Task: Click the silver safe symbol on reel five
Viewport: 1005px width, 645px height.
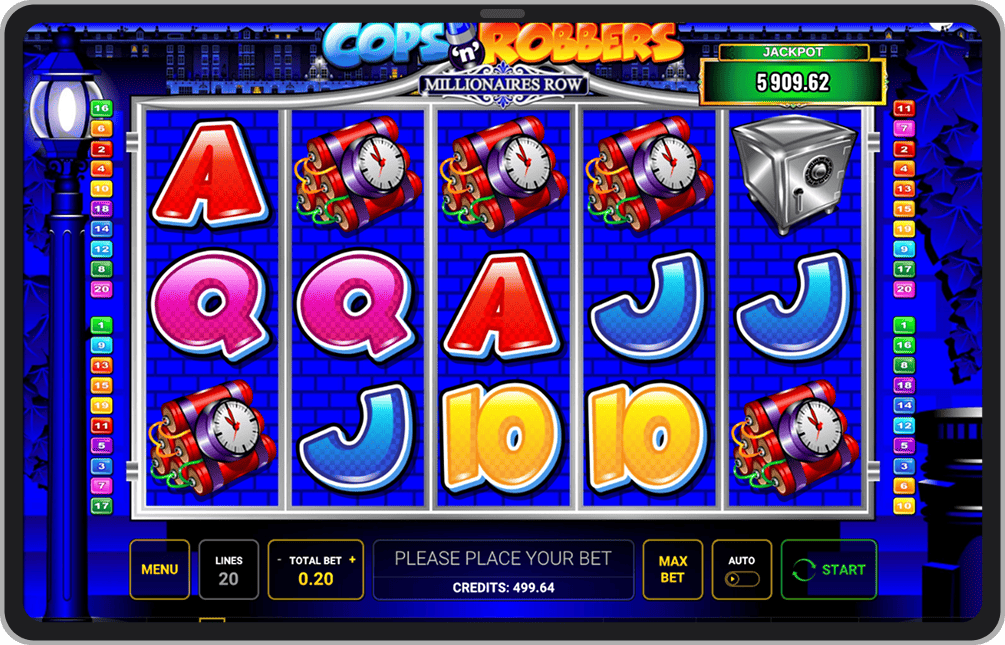Action: [x=794, y=175]
